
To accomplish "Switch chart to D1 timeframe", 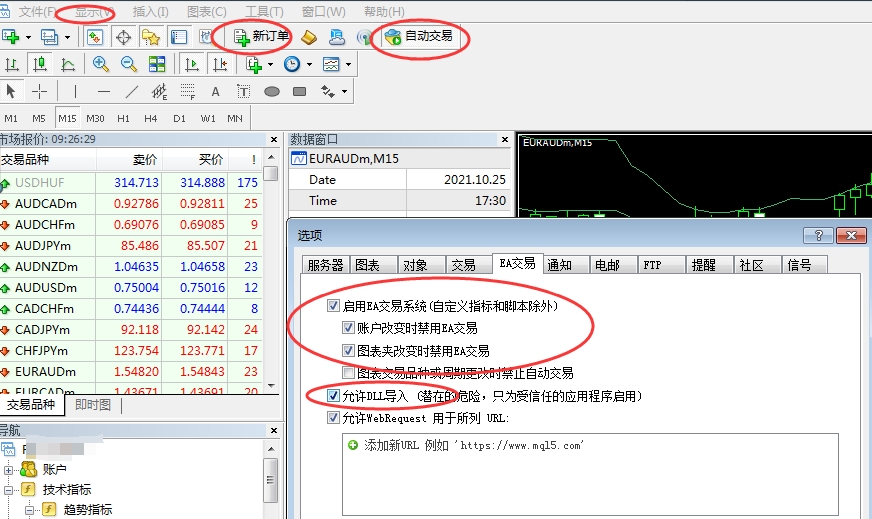I will tap(179, 118).
